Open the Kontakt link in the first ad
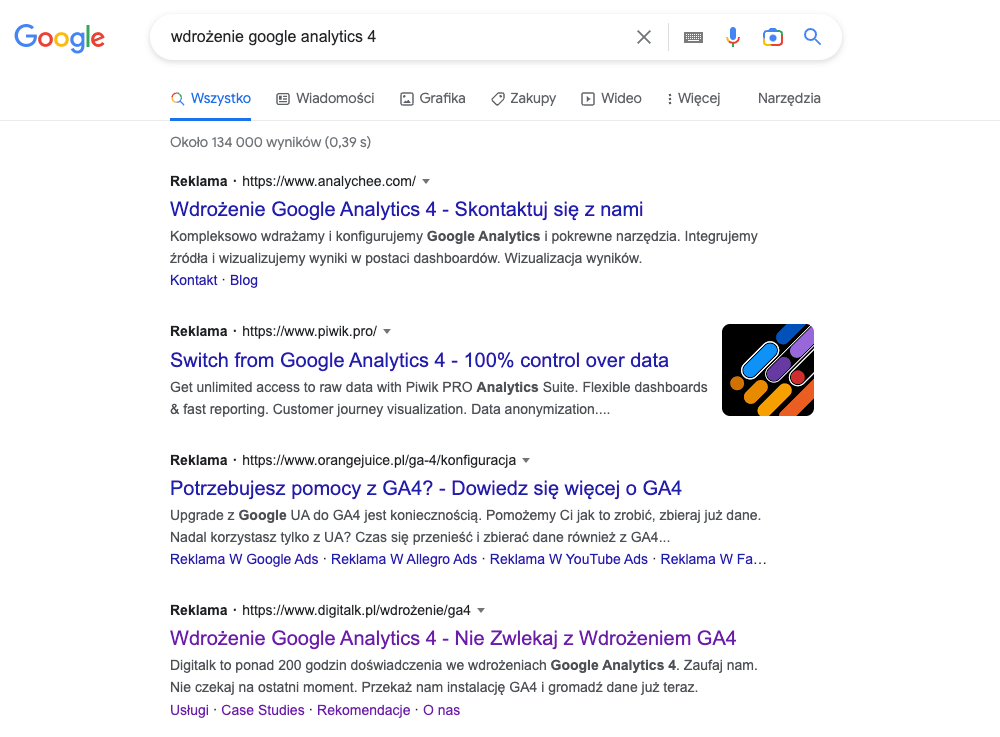The height and width of the screenshot is (737, 1000). (193, 280)
